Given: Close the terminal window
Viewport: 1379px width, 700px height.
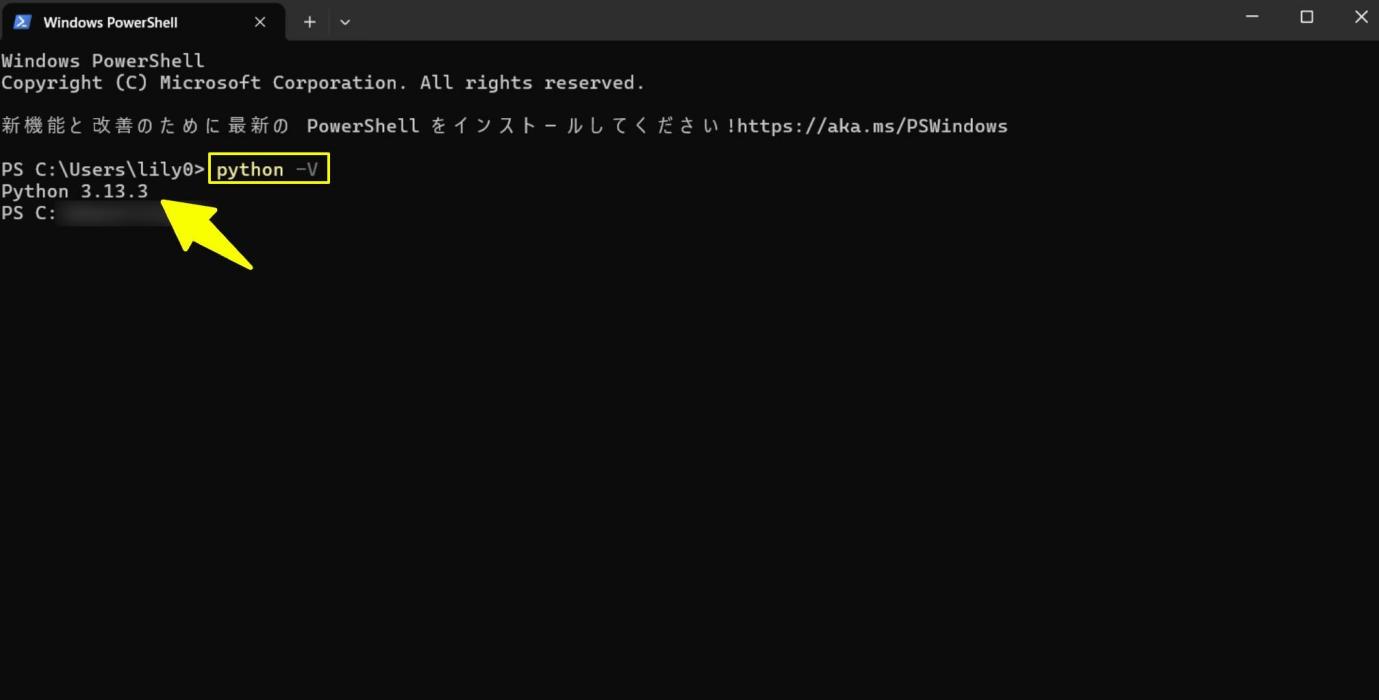Looking at the screenshot, I should [1360, 17].
